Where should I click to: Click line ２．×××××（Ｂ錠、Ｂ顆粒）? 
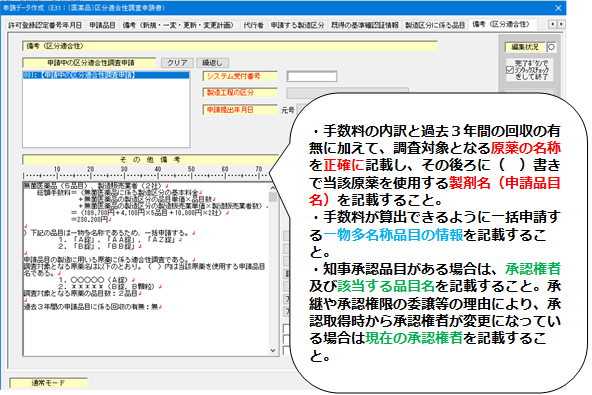tap(106, 287)
